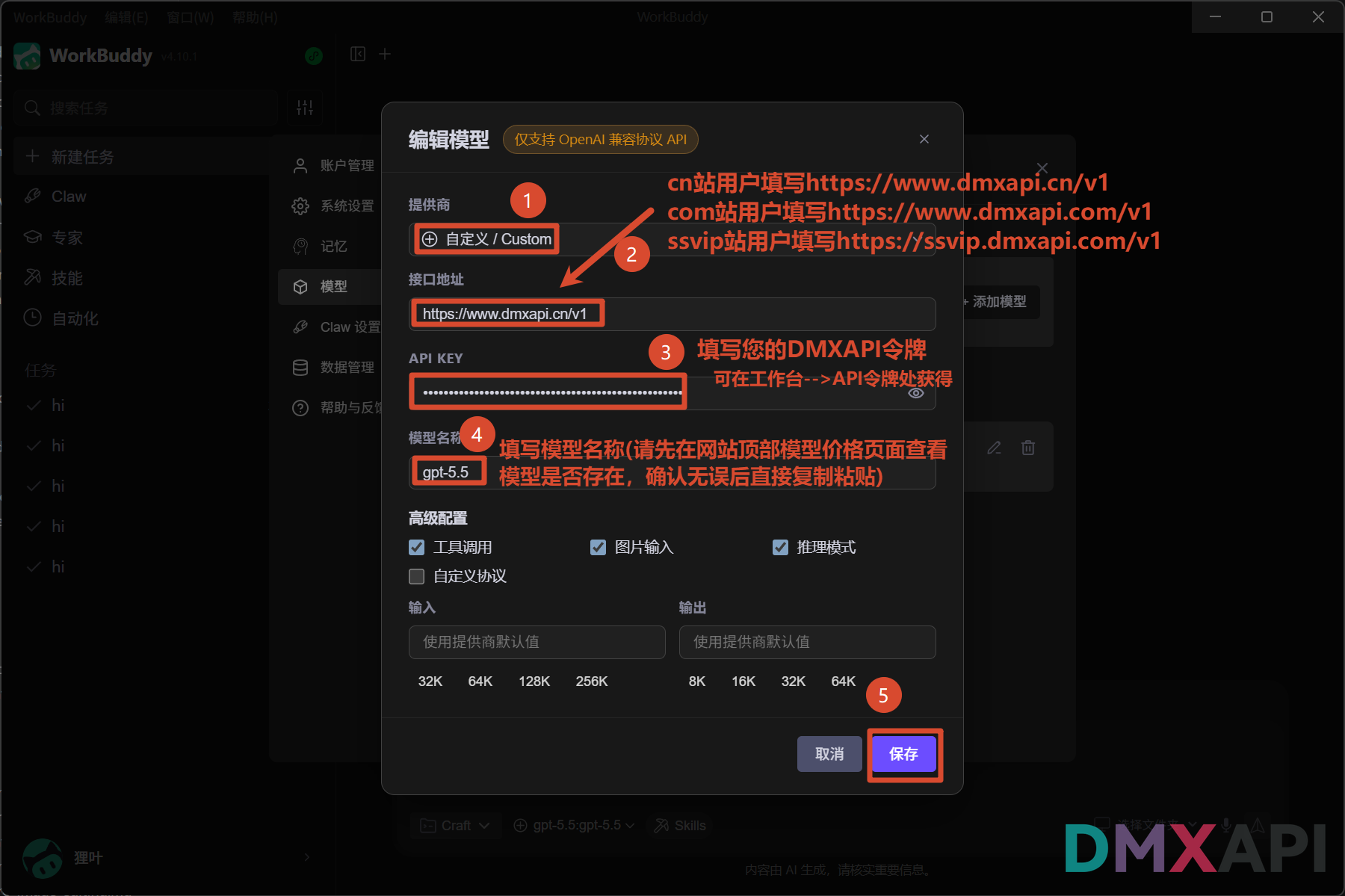
Task: Expand the 狸叶 user profile chevron
Action: 307,857
